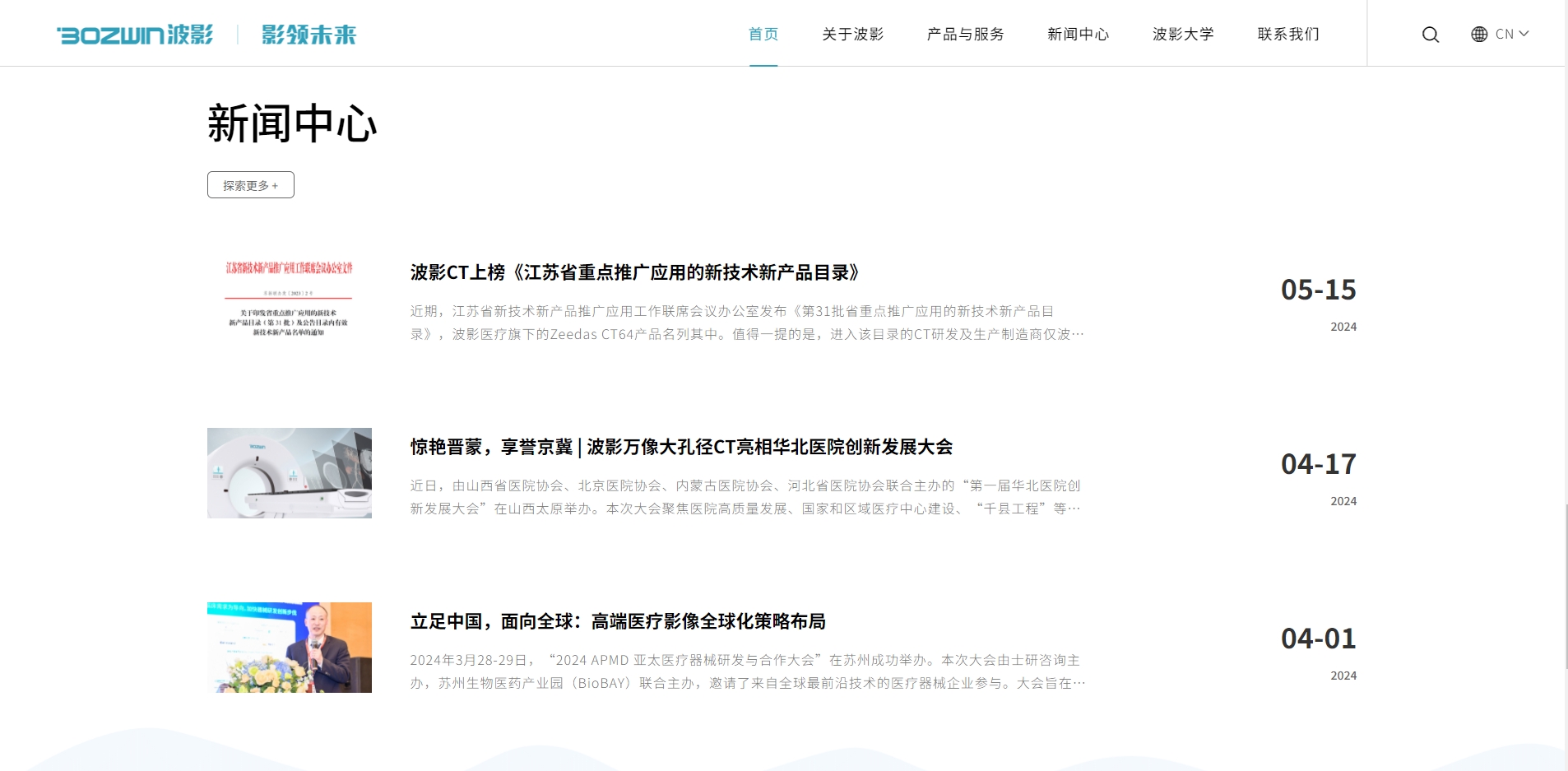Open the search magnifier icon
The image size is (1568, 771).
click(x=1431, y=35)
